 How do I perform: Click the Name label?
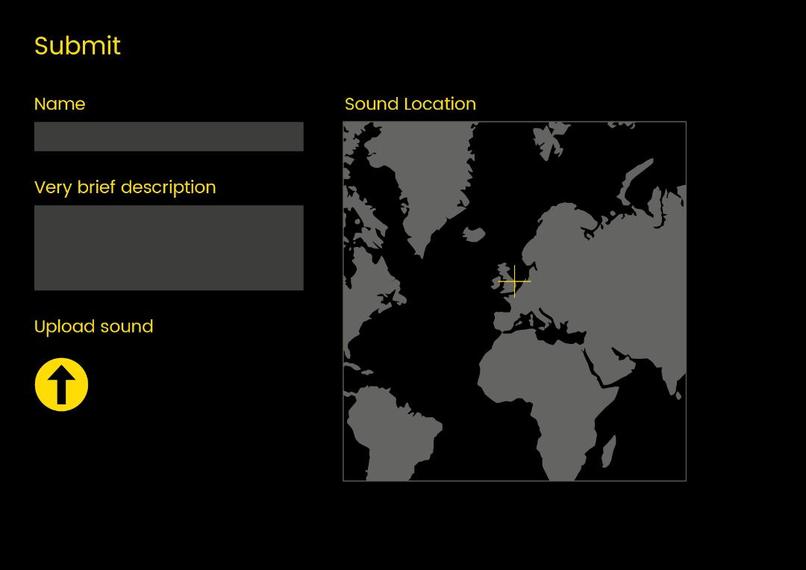[60, 104]
